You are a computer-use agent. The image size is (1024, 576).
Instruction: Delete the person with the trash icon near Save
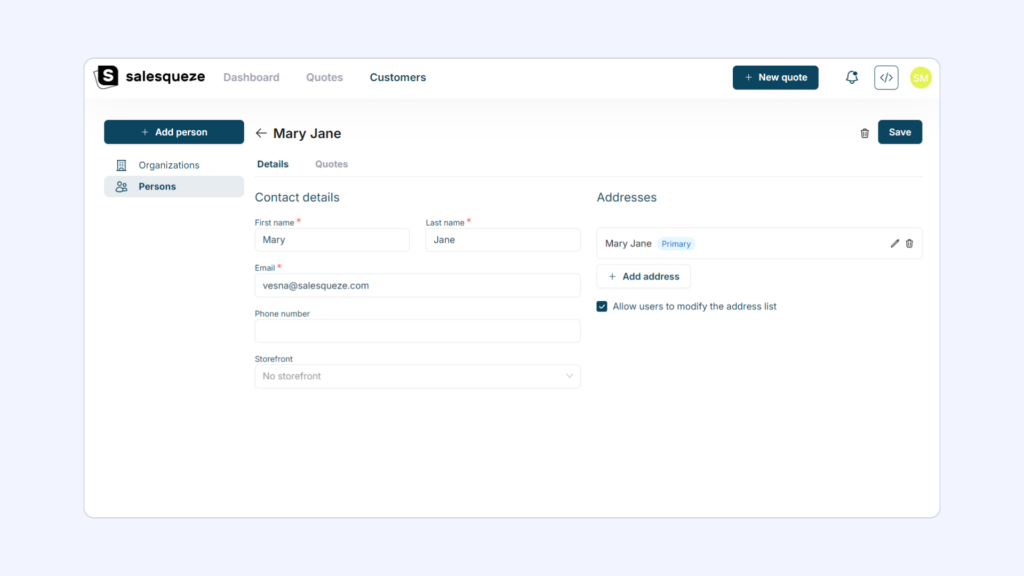click(865, 133)
